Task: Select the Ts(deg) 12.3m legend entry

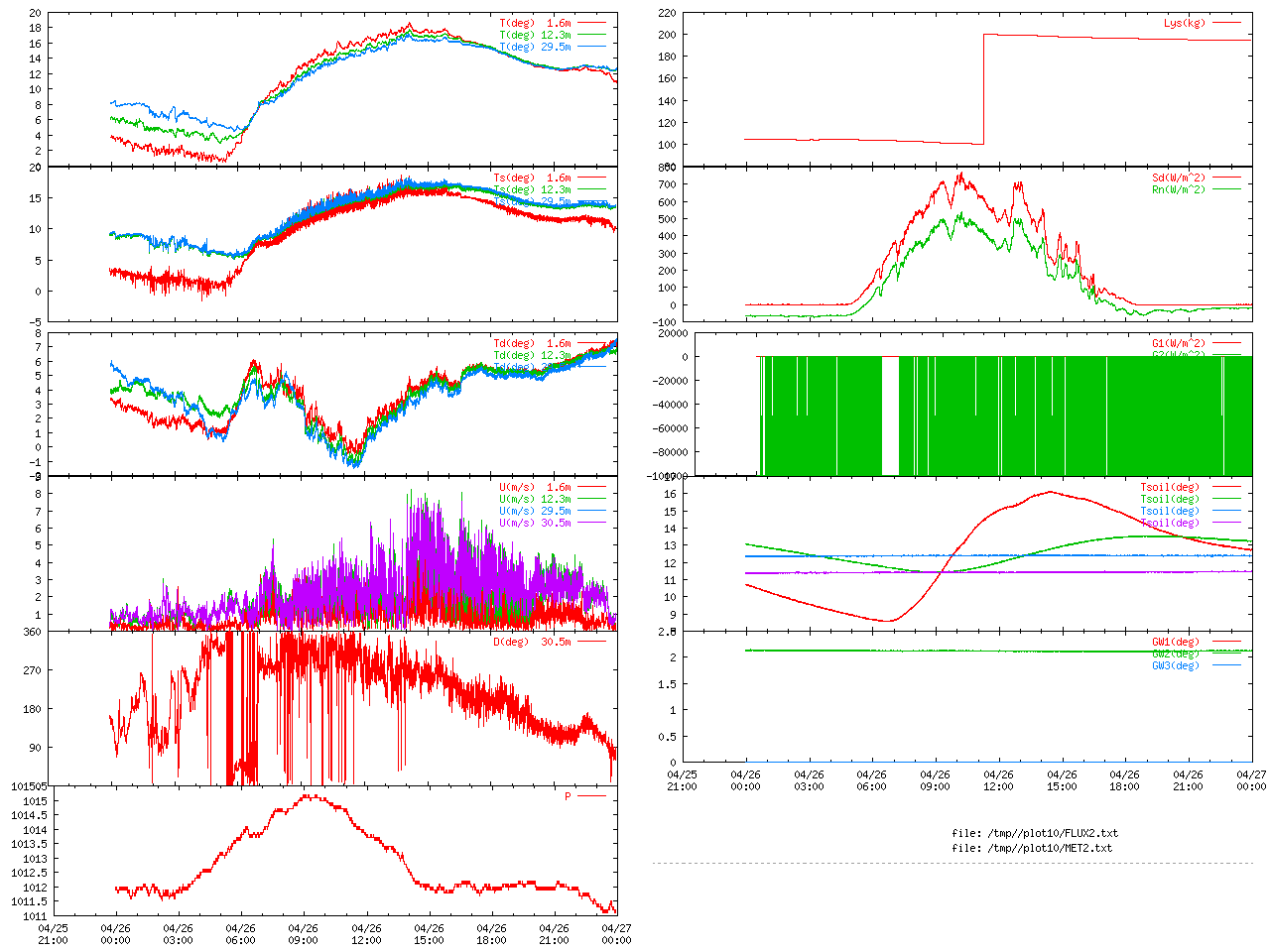Action: [532, 190]
